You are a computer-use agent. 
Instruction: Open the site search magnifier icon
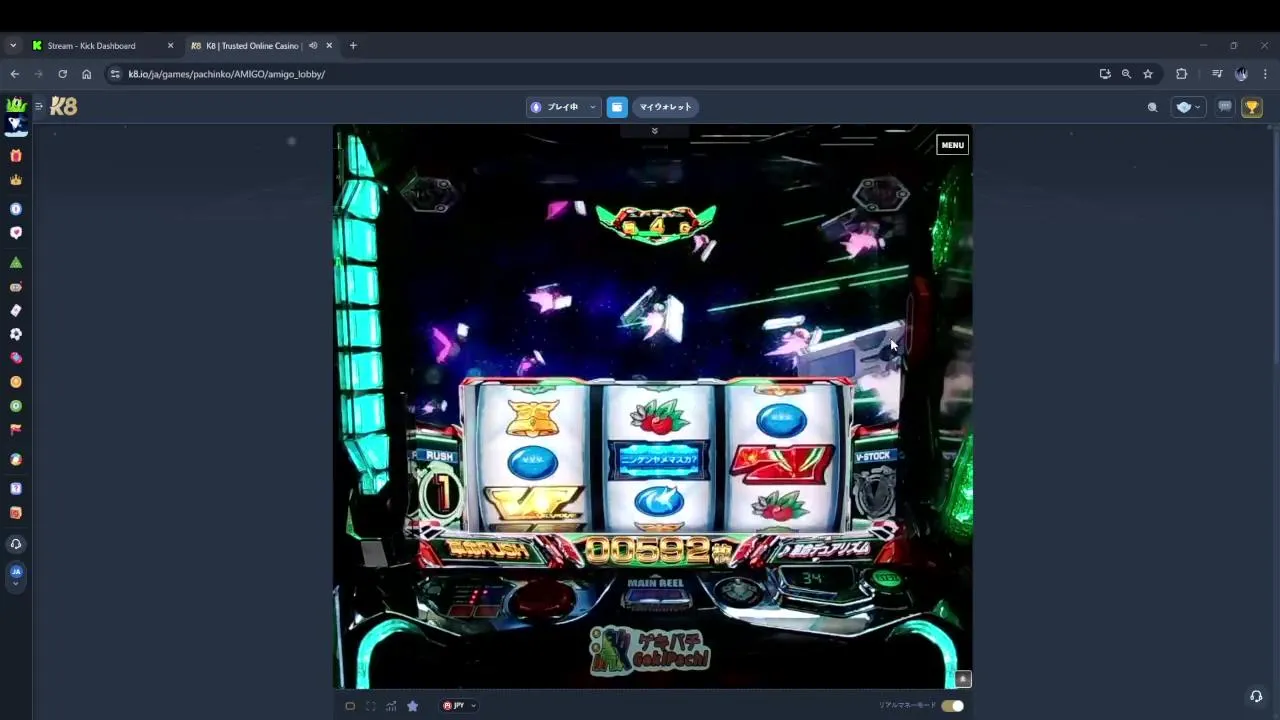tap(1152, 107)
